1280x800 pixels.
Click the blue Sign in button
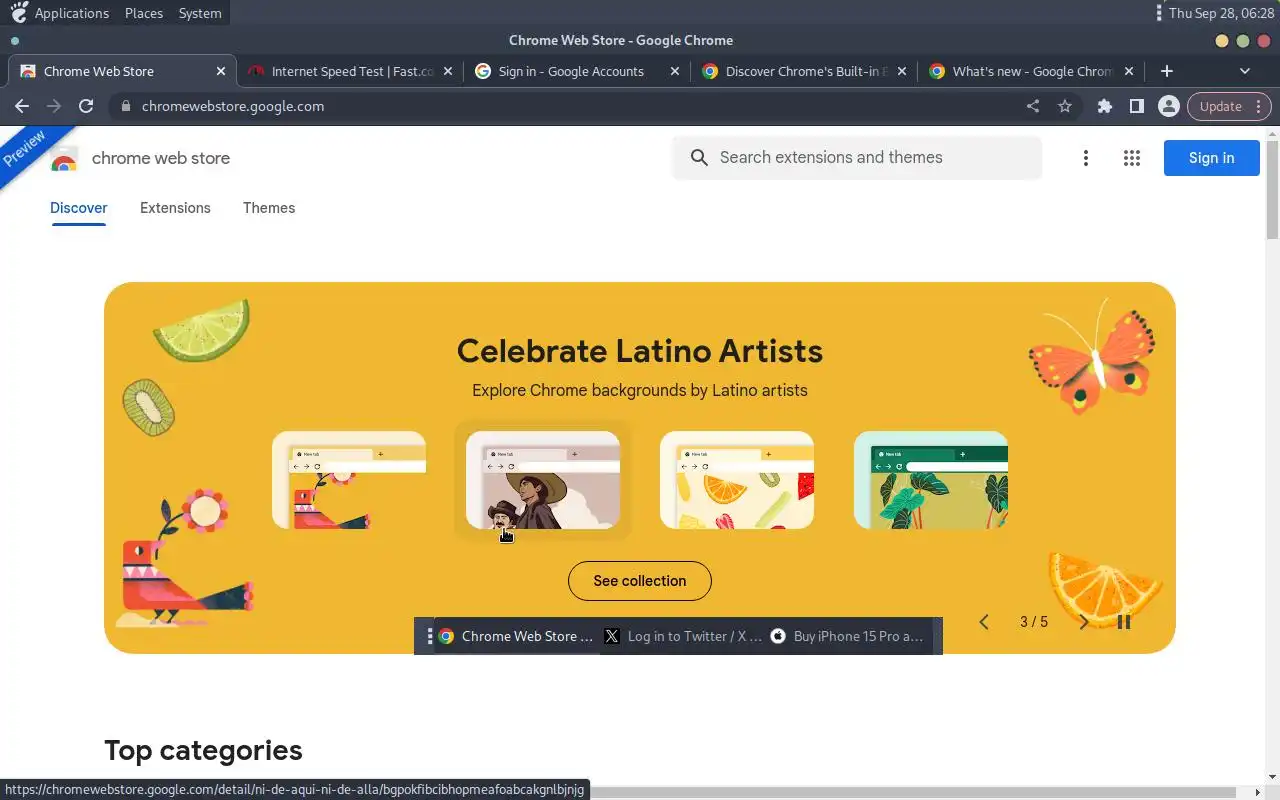[1211, 158]
